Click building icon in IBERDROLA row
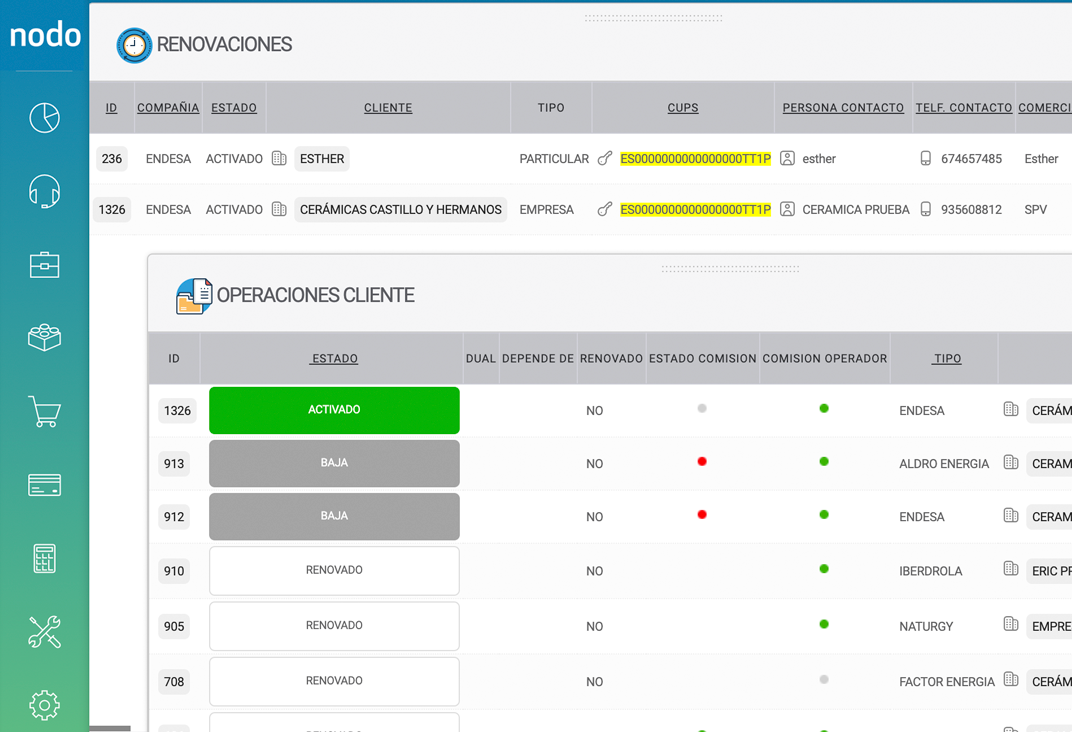 (1011, 569)
